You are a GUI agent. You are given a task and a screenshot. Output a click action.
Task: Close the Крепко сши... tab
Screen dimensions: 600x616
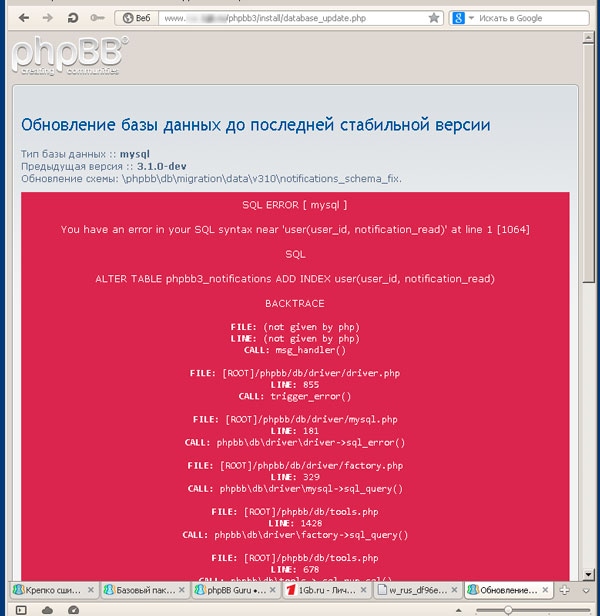click(x=91, y=590)
